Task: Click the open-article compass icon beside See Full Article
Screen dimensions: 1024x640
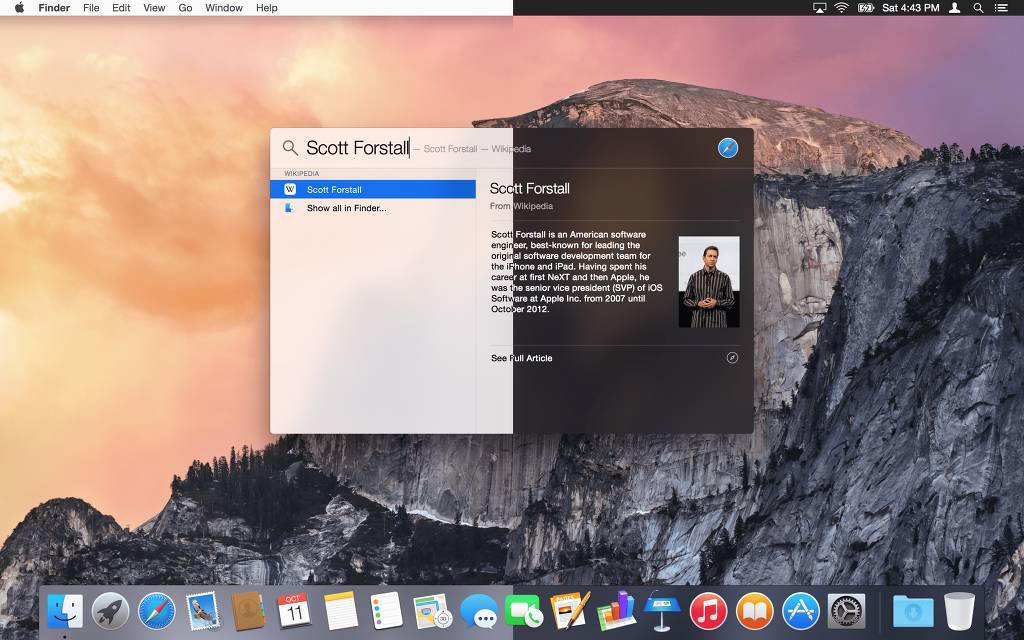Action: 732,358
